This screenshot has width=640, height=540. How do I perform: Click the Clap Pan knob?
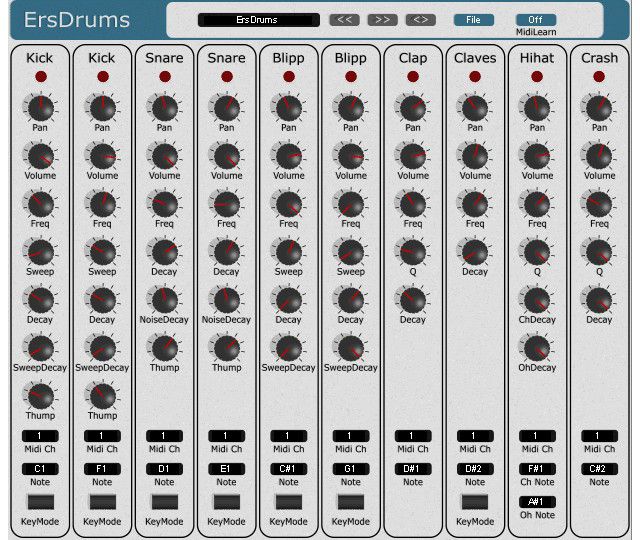pos(413,108)
